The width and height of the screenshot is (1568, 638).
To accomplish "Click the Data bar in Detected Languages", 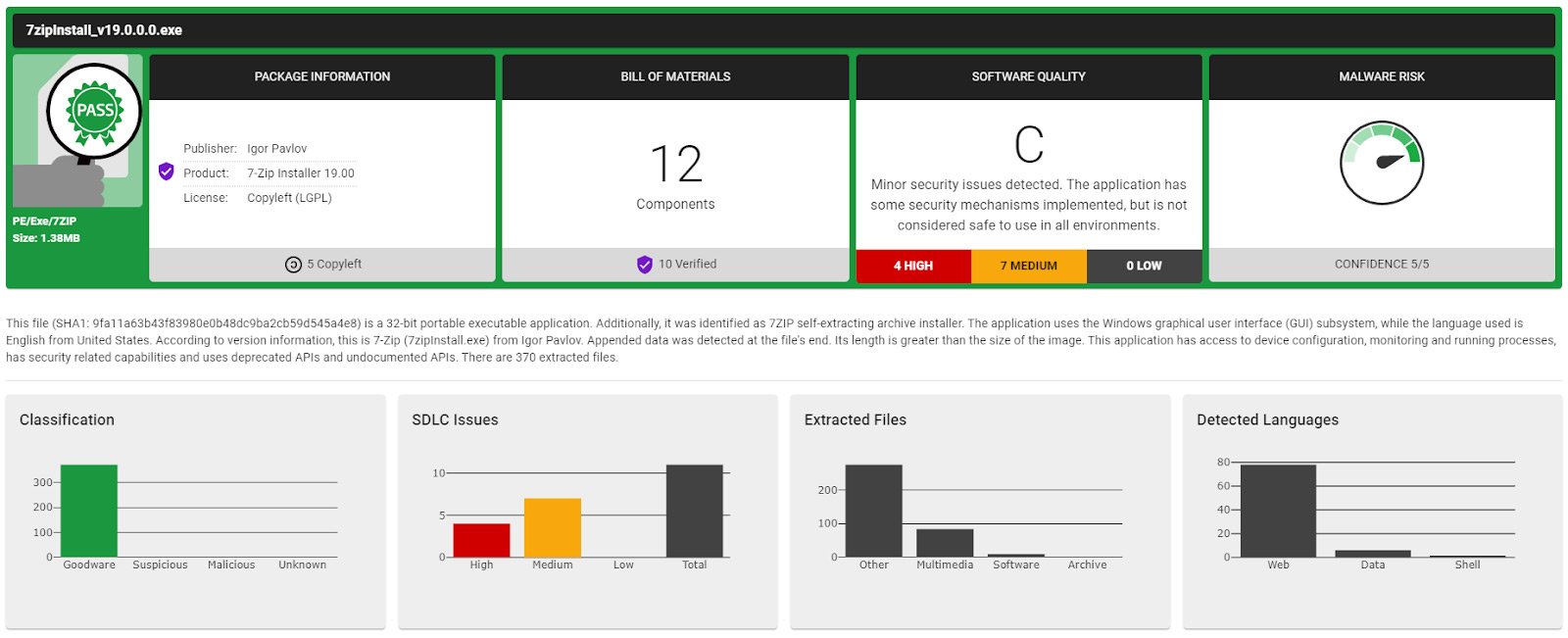I will pos(1373,554).
